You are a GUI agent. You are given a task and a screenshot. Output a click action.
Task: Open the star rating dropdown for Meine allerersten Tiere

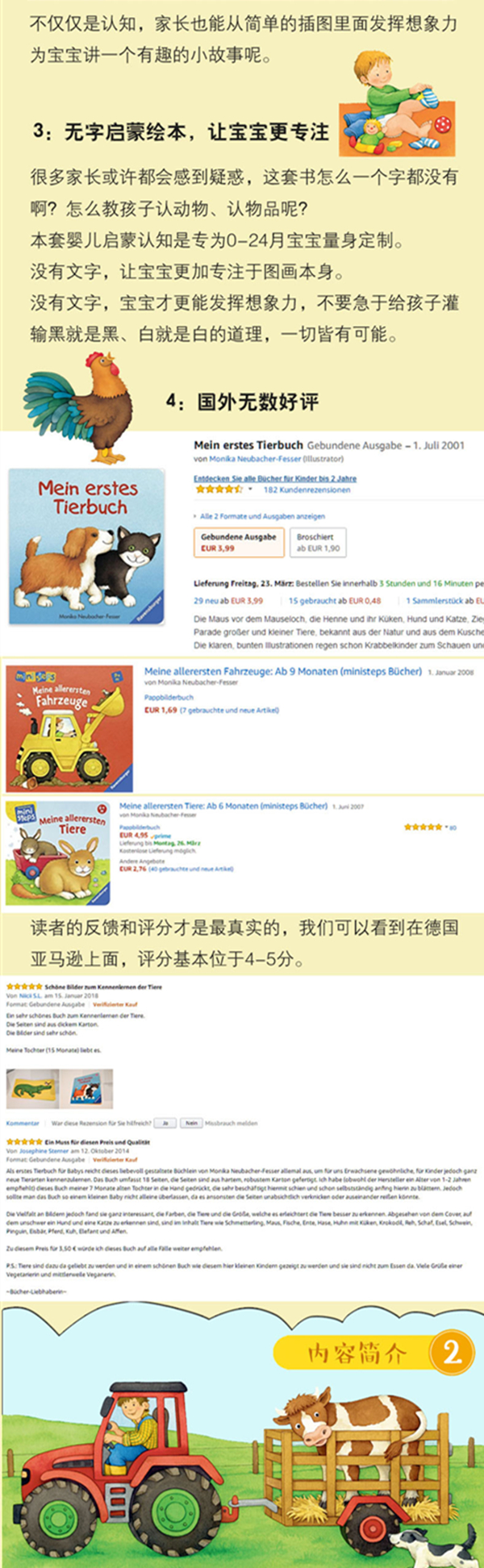tap(445, 827)
